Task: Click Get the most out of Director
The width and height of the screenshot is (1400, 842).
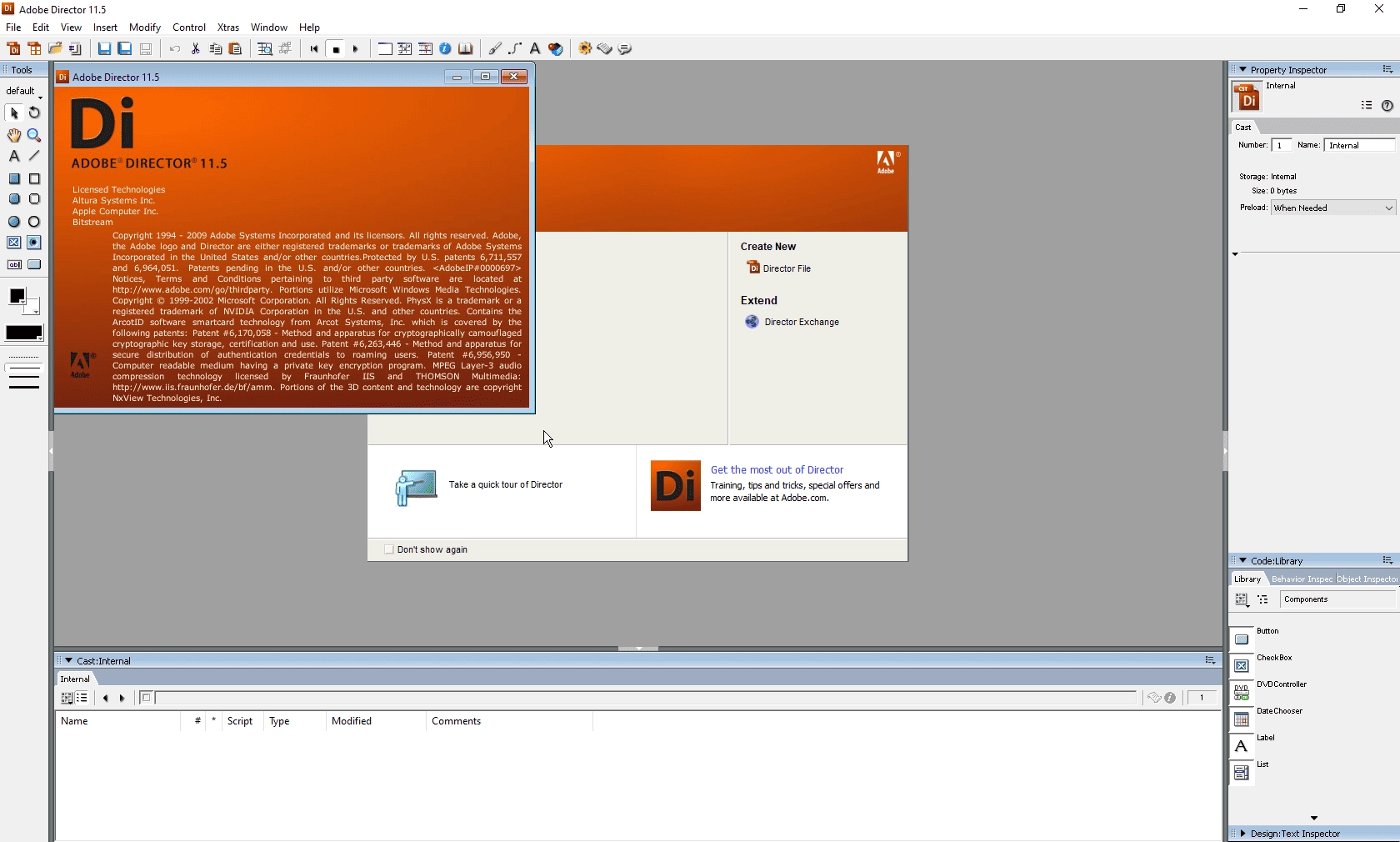Action: pos(777,470)
